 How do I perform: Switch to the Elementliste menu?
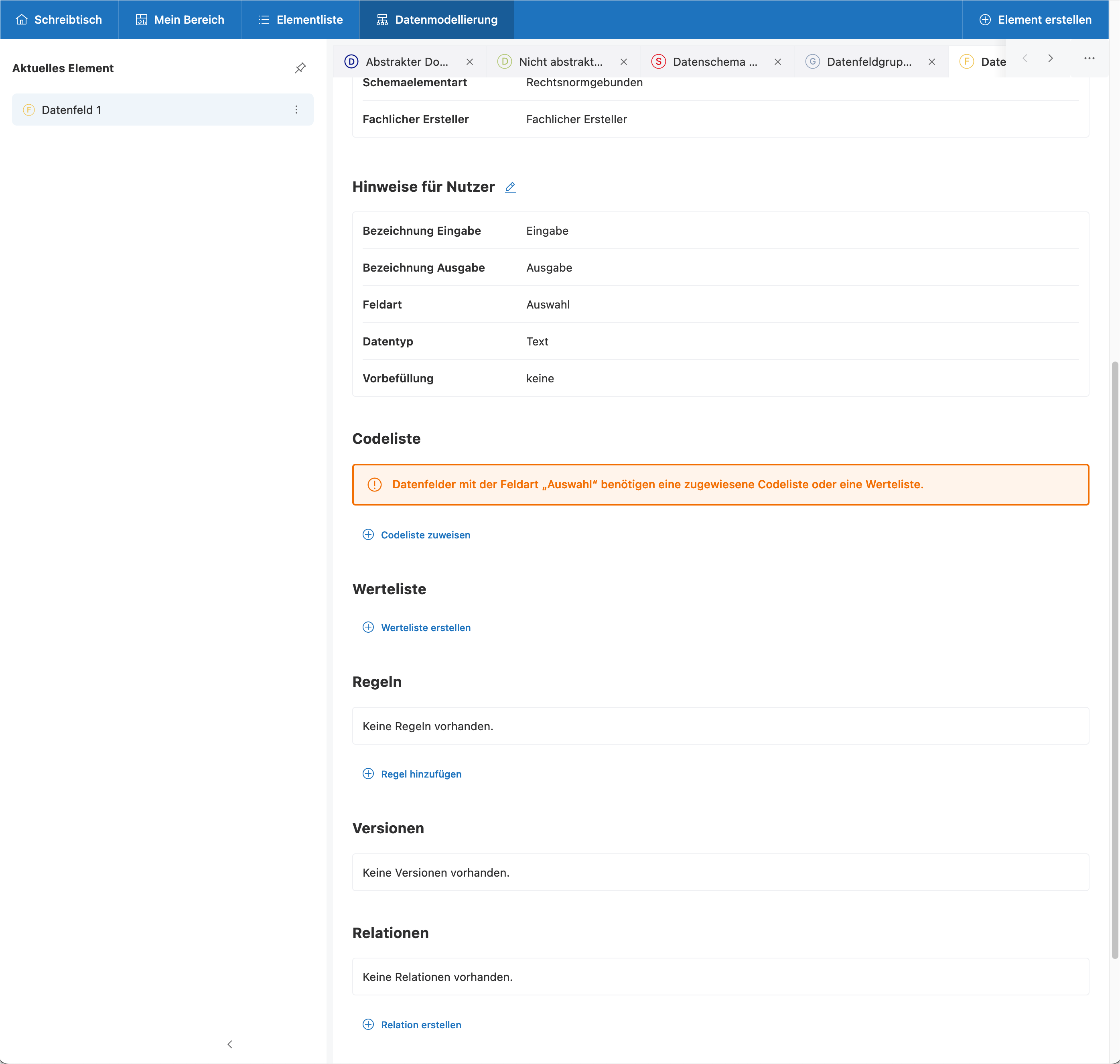coord(300,19)
